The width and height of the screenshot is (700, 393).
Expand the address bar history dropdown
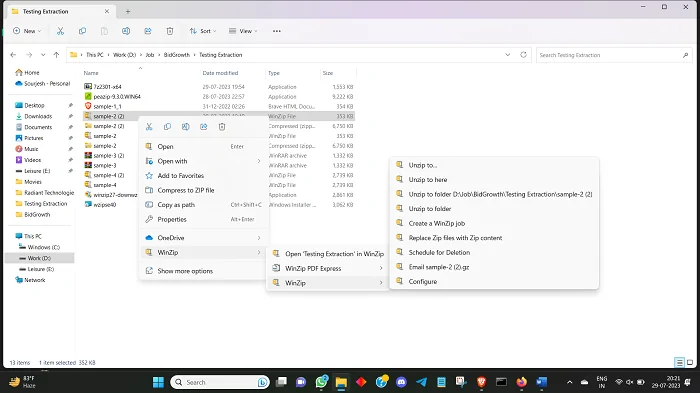tap(508, 55)
